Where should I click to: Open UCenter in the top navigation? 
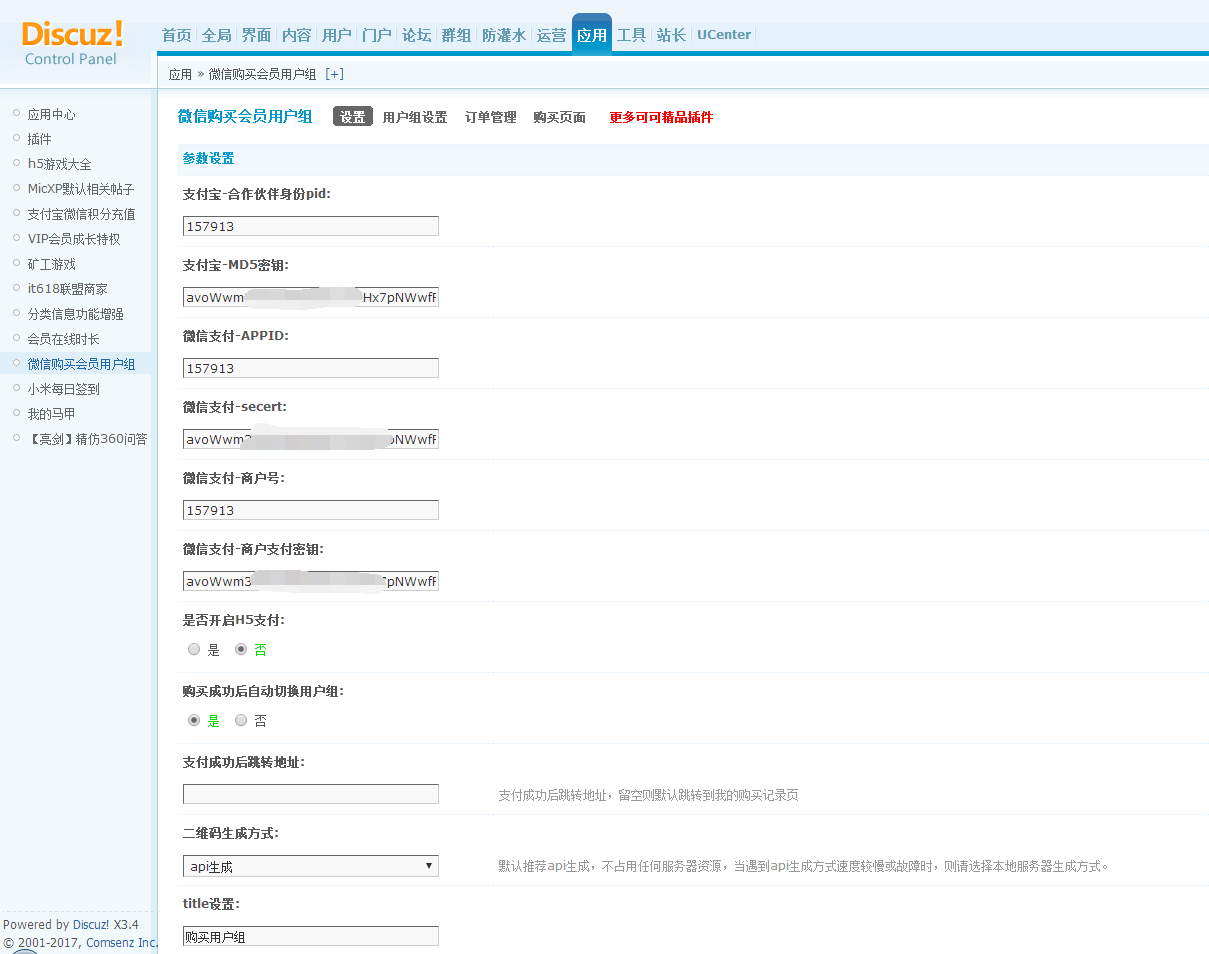click(723, 35)
